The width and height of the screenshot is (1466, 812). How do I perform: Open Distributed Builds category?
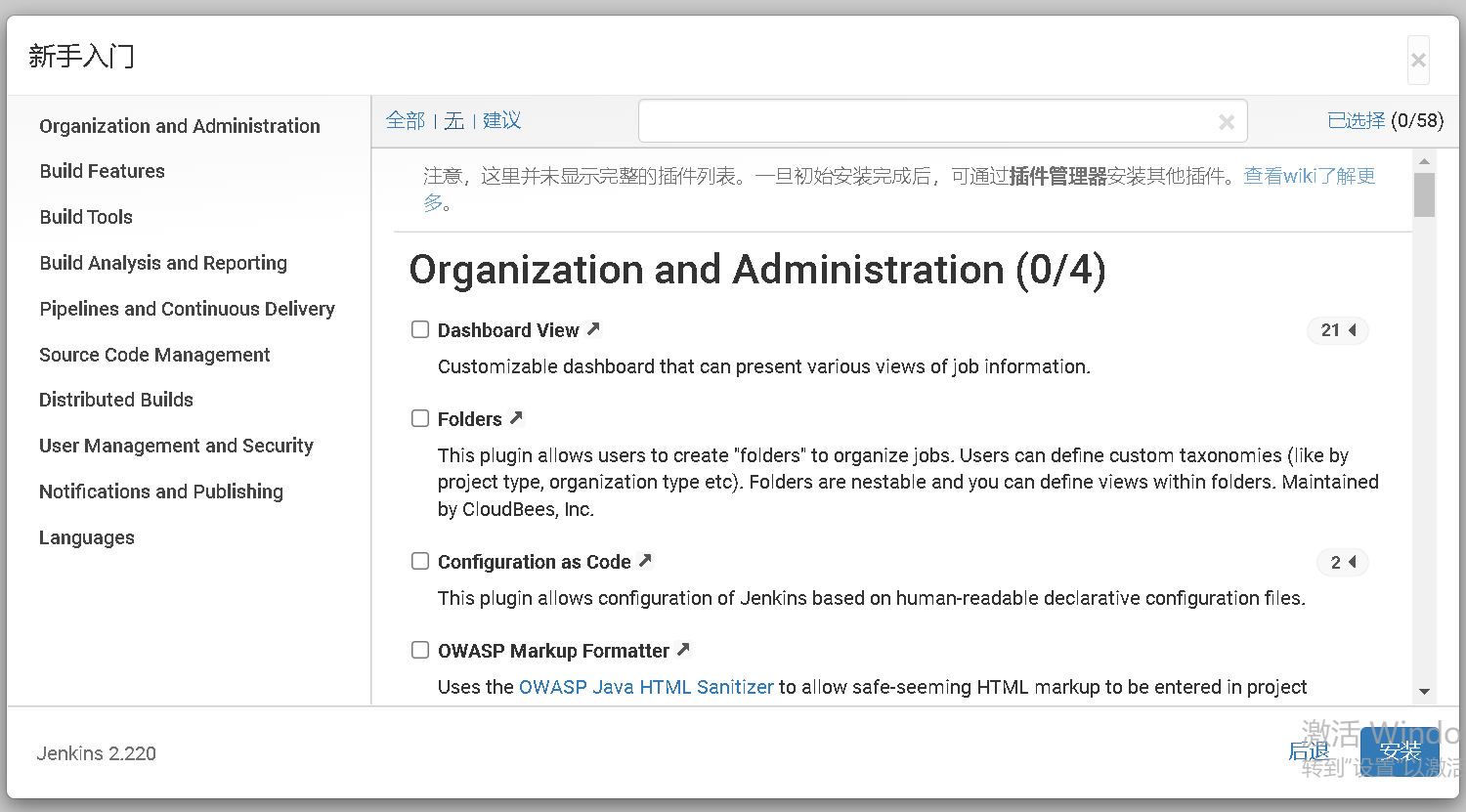116,400
